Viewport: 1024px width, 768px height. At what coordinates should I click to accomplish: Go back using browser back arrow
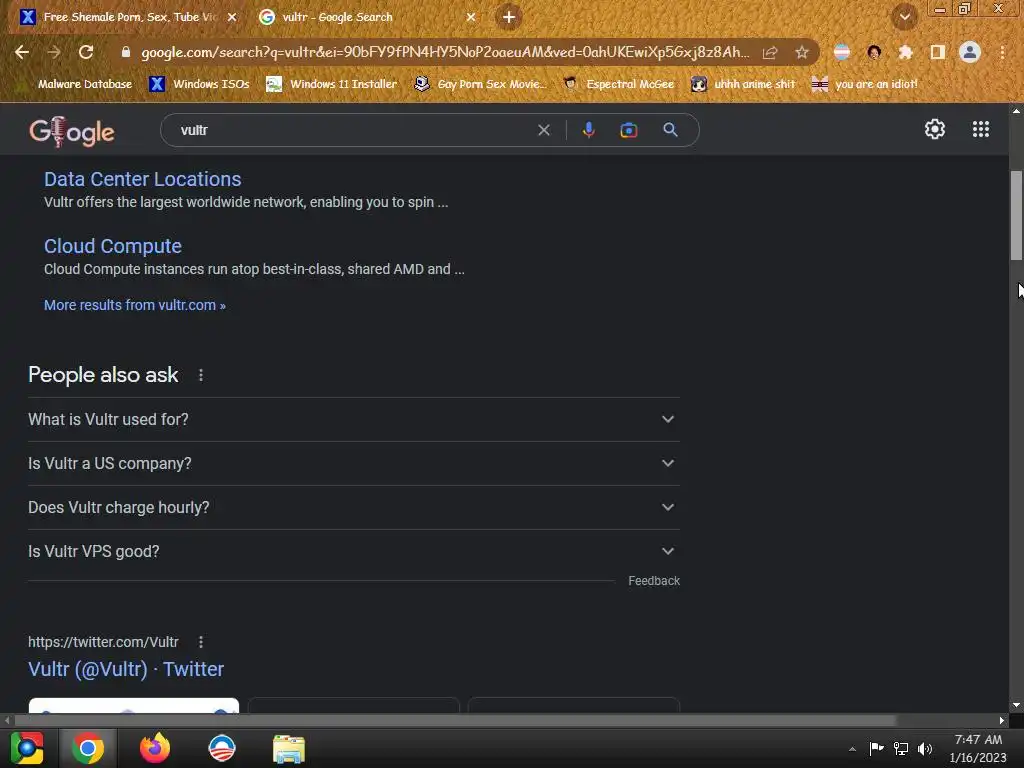point(22,52)
